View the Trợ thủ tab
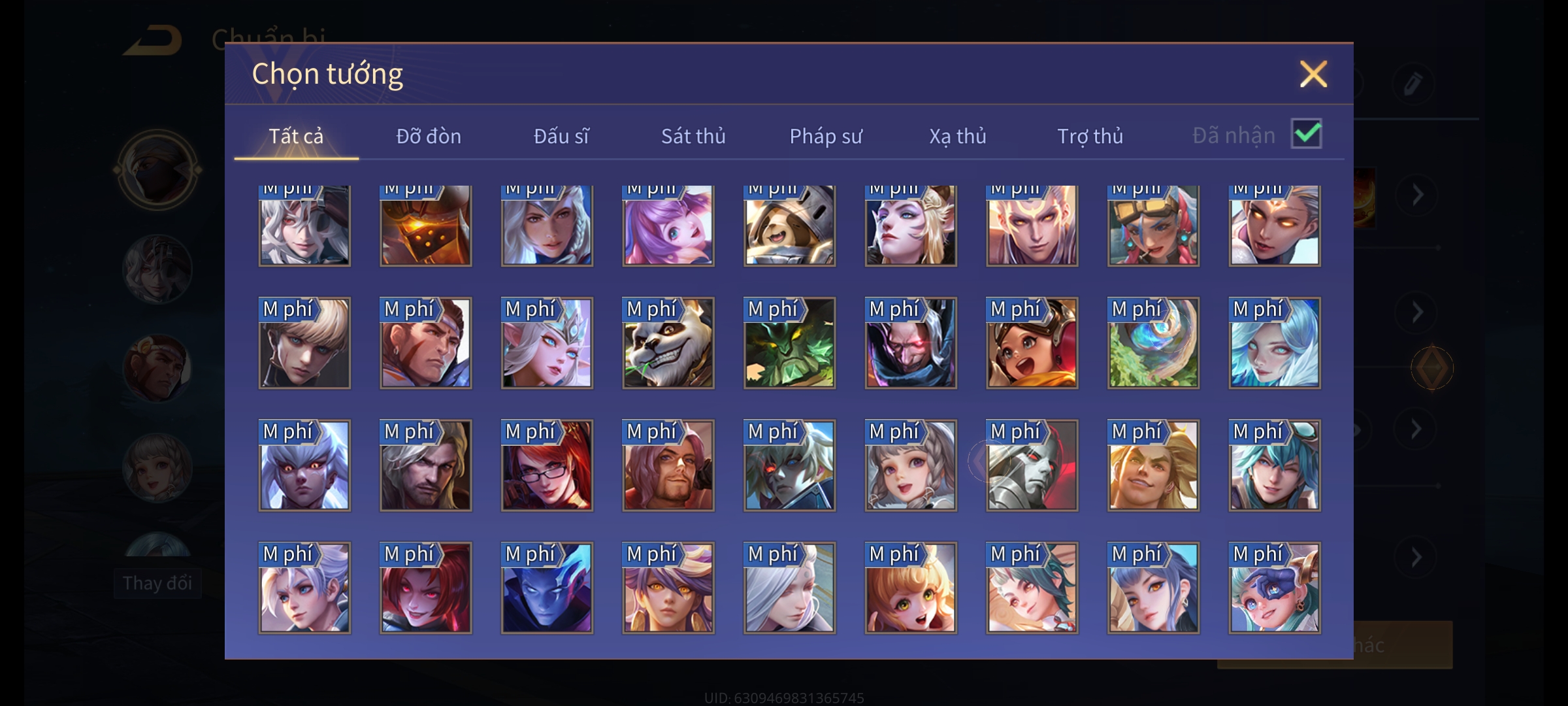 click(x=1090, y=136)
